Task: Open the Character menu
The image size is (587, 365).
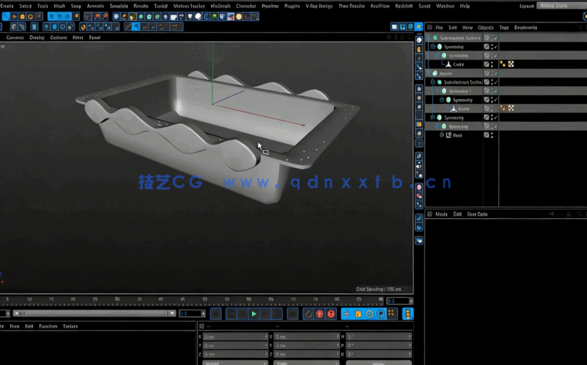Action: pyautogui.click(x=246, y=6)
